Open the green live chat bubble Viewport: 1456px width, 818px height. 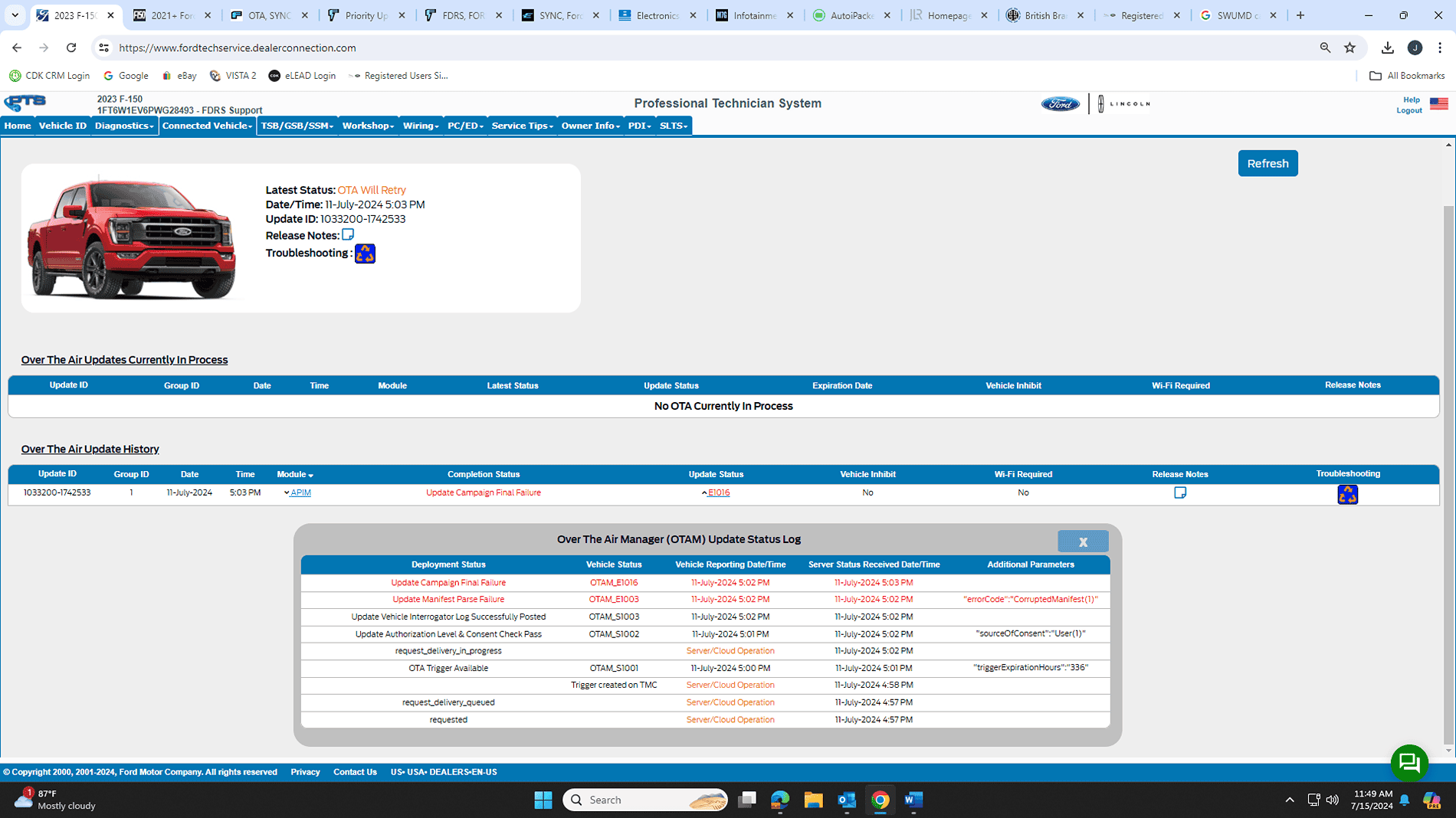point(1408,762)
